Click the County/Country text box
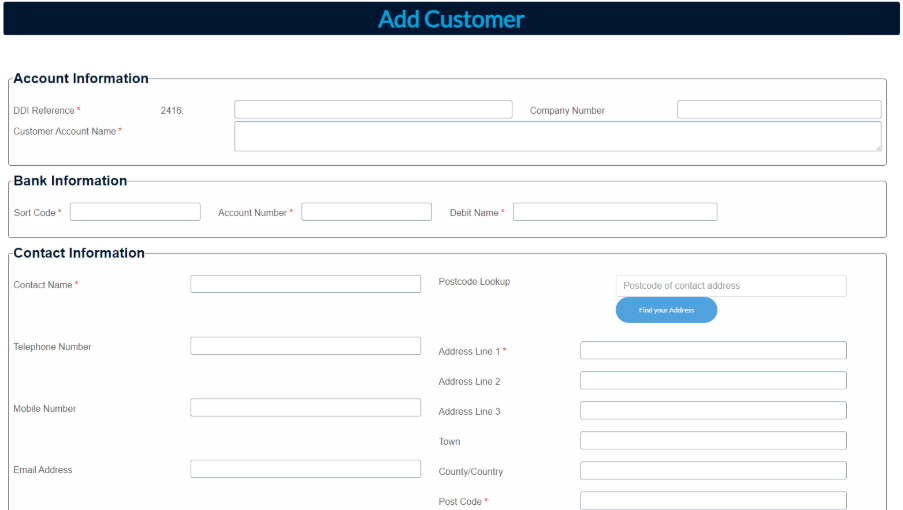This screenshot has width=903, height=510. coord(713,471)
